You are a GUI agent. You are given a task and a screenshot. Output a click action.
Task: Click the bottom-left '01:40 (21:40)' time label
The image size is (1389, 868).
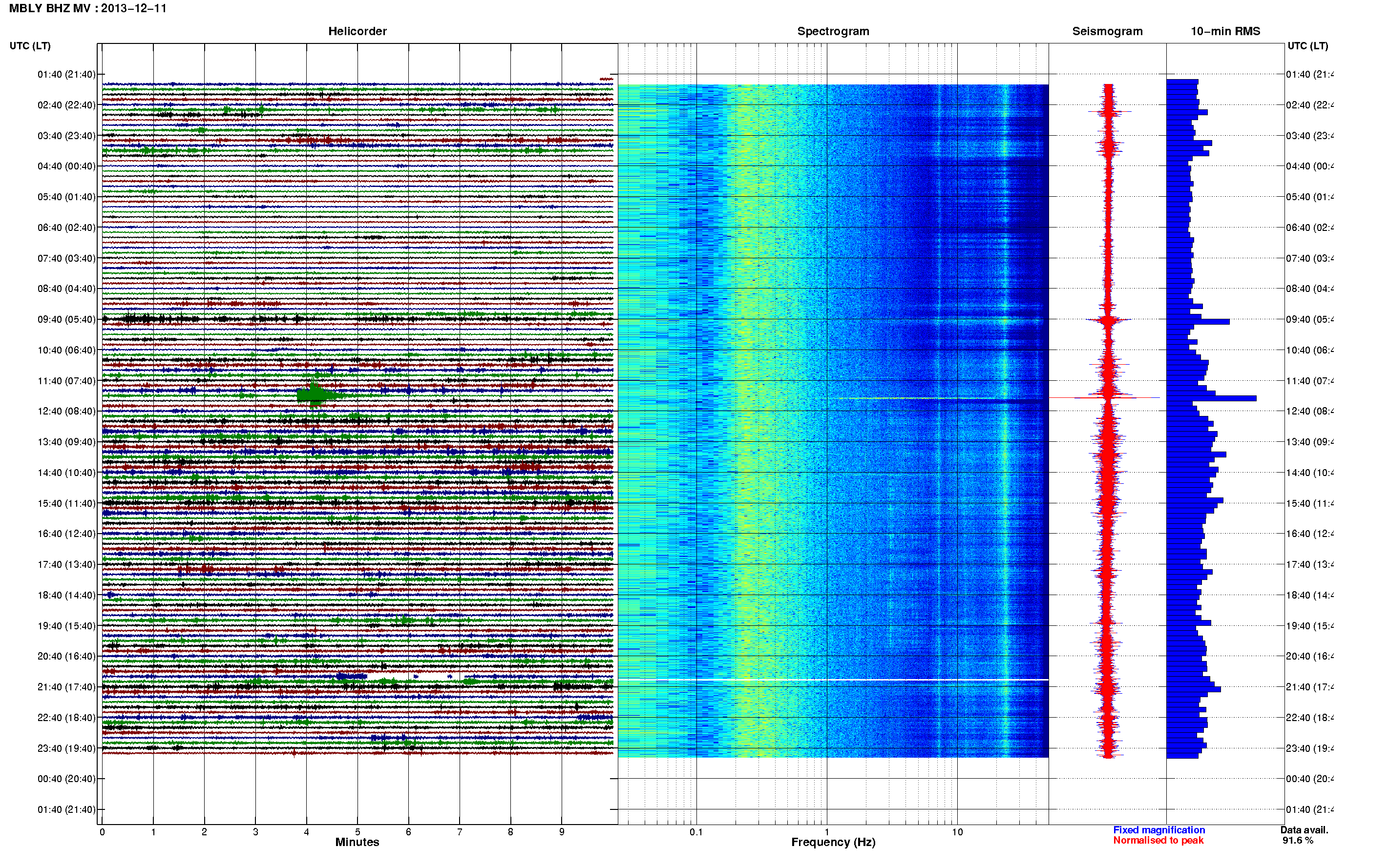(66, 809)
